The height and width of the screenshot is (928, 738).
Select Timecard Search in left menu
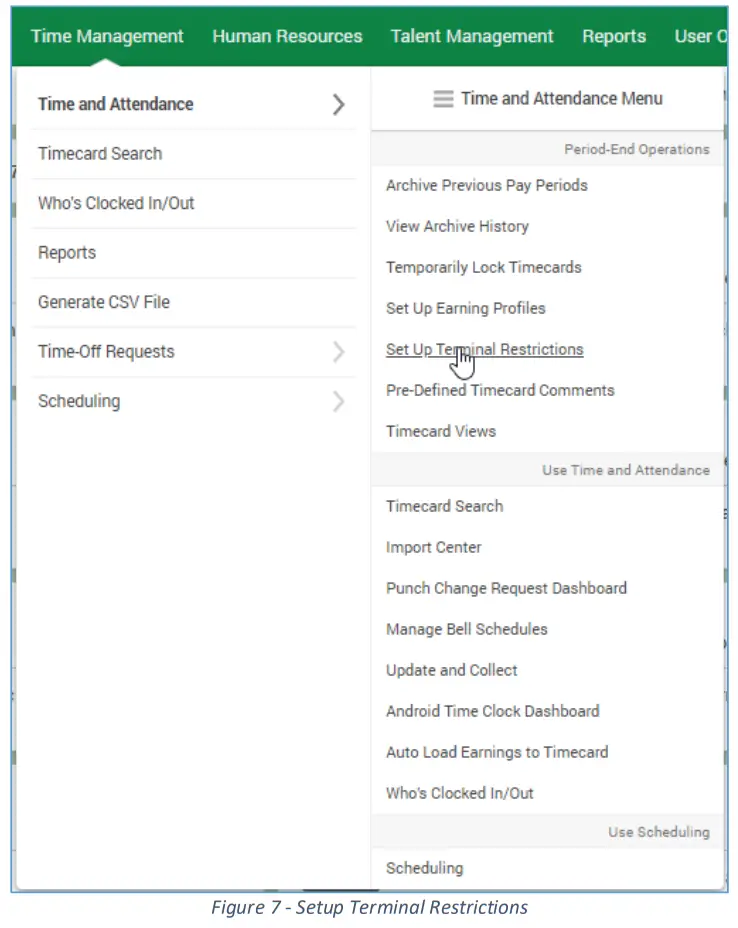coord(100,154)
